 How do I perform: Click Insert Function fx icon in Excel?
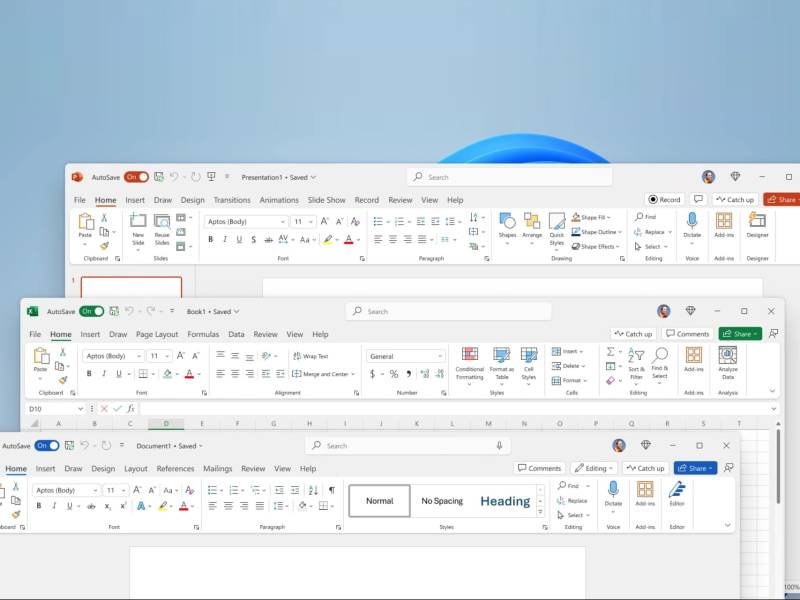[x=131, y=409]
